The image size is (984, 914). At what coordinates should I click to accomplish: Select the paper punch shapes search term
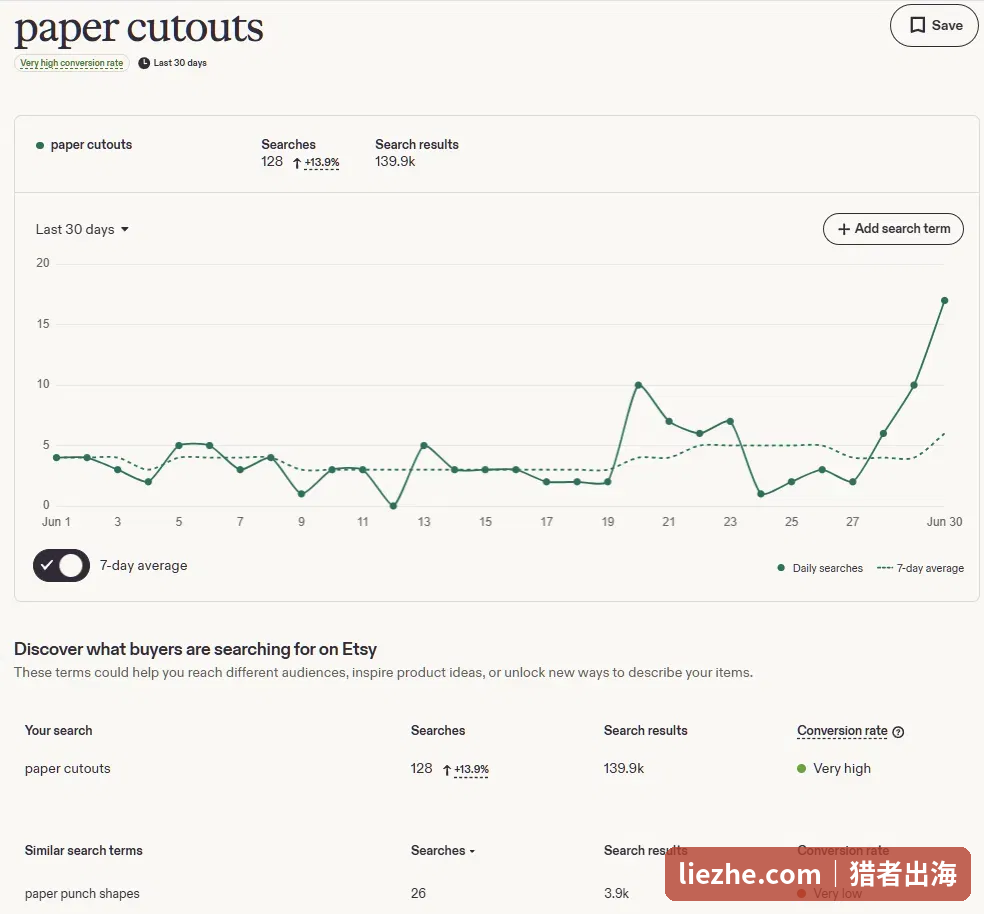[82, 893]
